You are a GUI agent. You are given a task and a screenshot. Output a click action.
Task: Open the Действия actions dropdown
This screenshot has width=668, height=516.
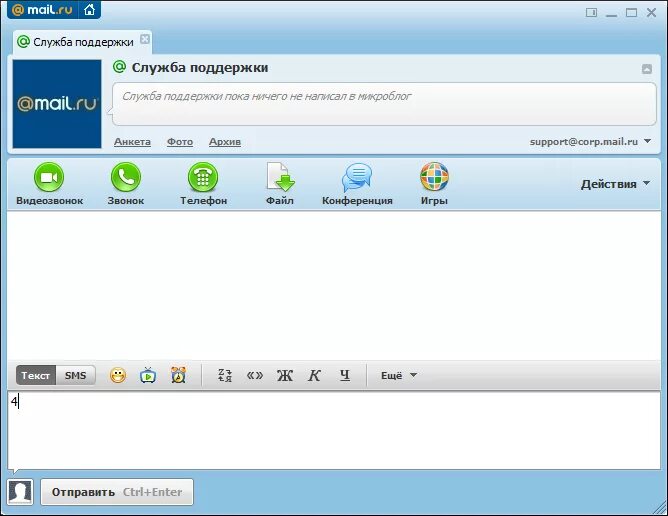615,184
